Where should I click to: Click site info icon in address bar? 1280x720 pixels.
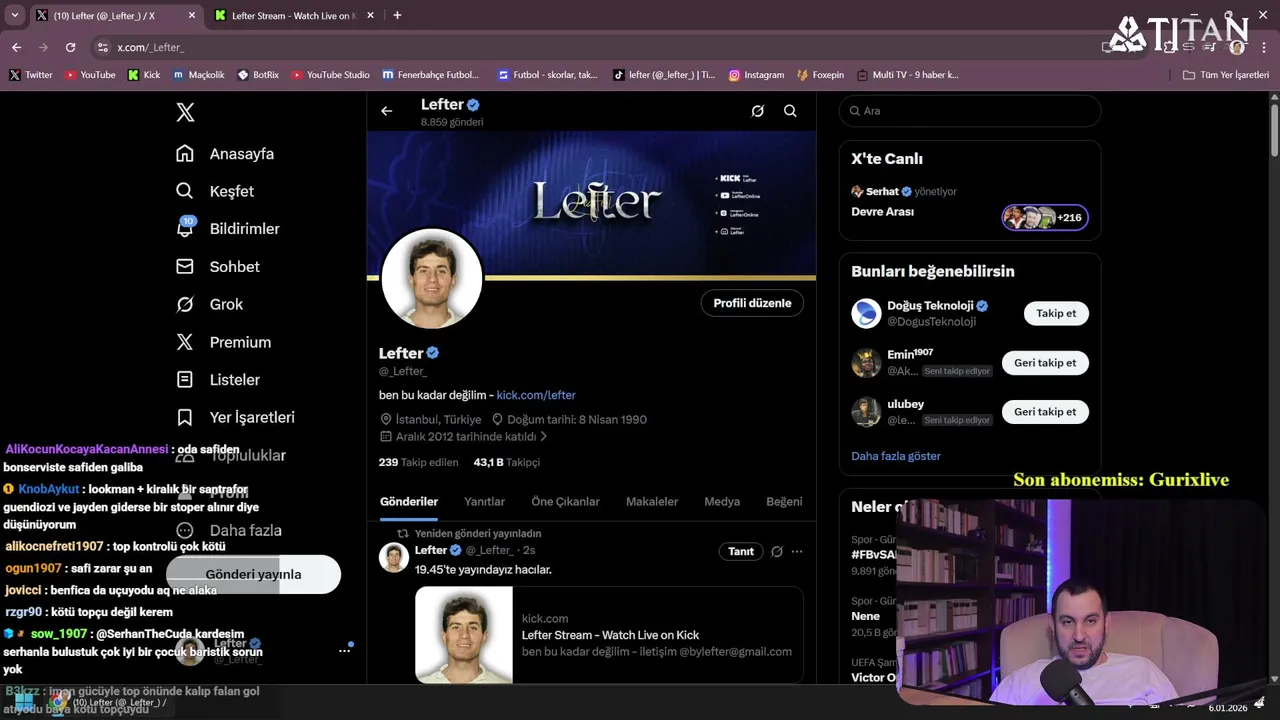102,47
